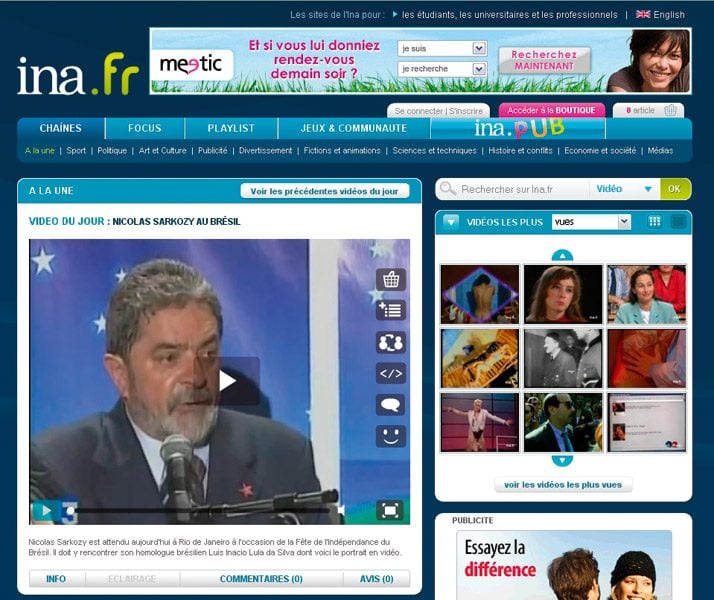Switch to grid view in Vidéos les plus
The width and height of the screenshot is (714, 600).
pos(654,221)
